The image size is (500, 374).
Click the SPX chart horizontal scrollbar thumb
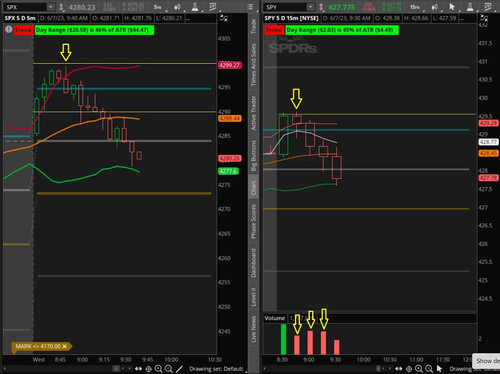pyautogui.click(x=116, y=368)
